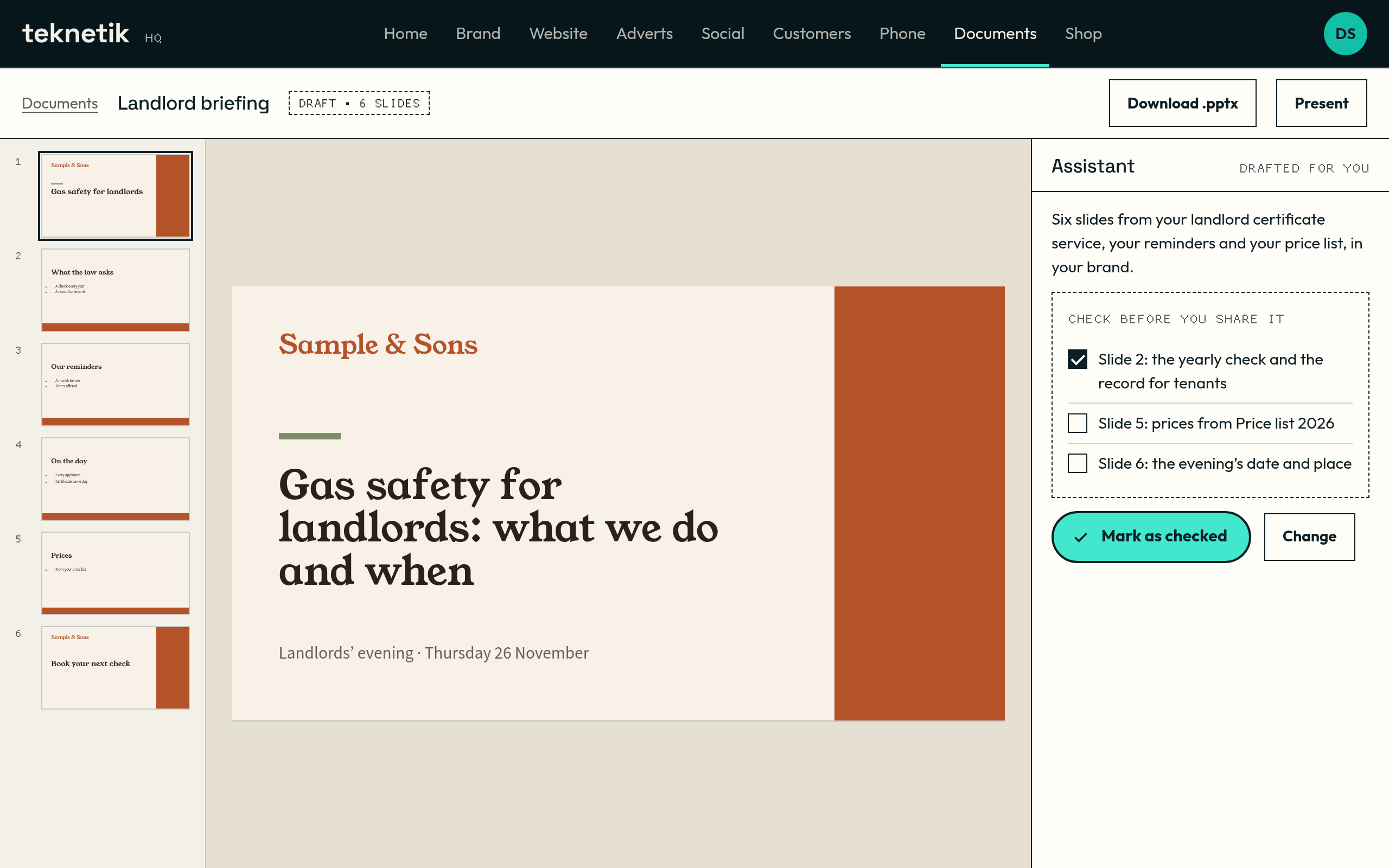
Task: Select the Documents nav tab
Action: (x=995, y=34)
